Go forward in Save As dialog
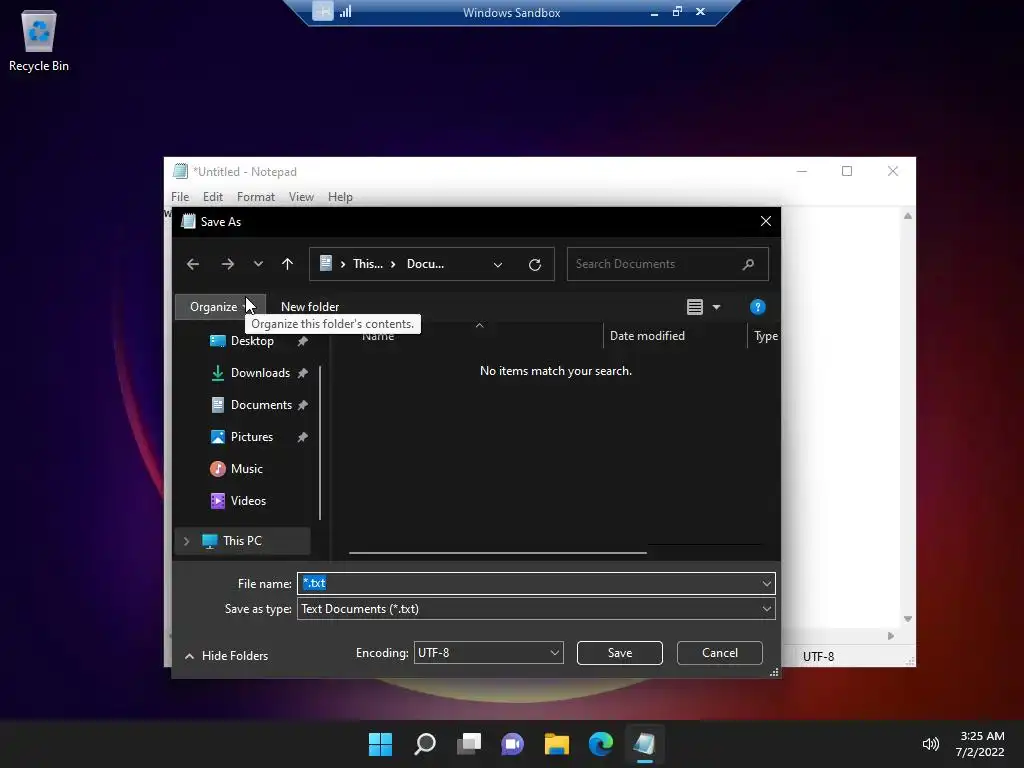The image size is (1024, 768). [227, 264]
